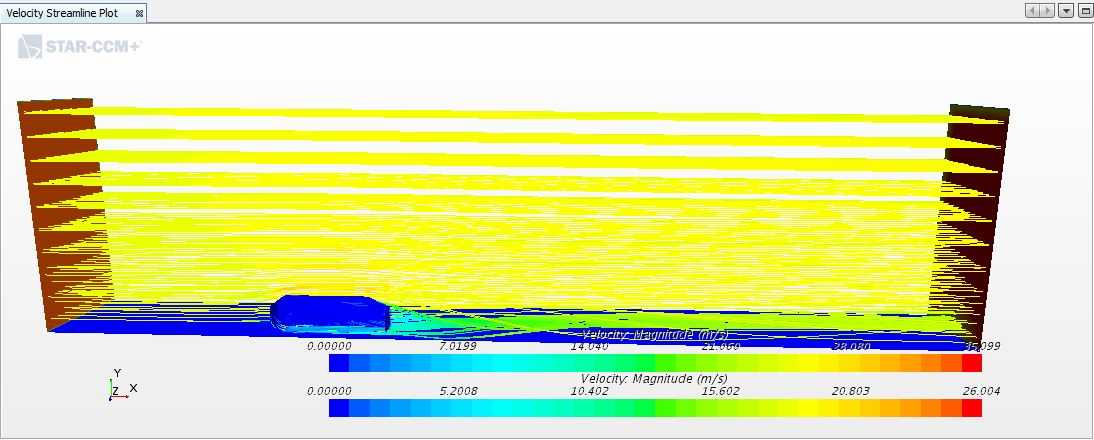Image resolution: width=1094 pixels, height=440 pixels.
Task: Click the 7.0199 upper legend value
Action: click(458, 346)
